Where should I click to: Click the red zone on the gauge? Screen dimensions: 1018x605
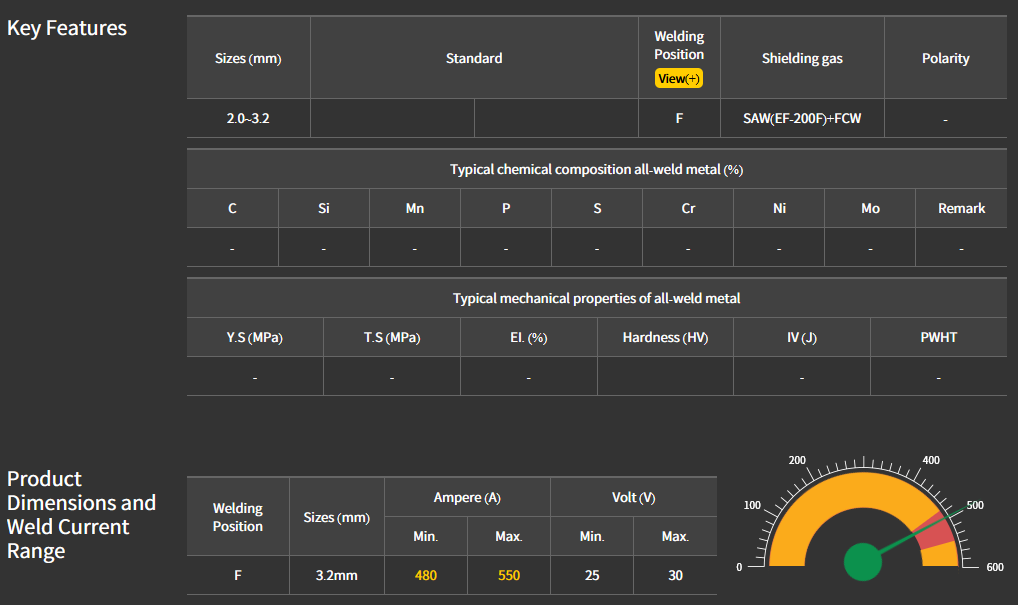tap(936, 530)
